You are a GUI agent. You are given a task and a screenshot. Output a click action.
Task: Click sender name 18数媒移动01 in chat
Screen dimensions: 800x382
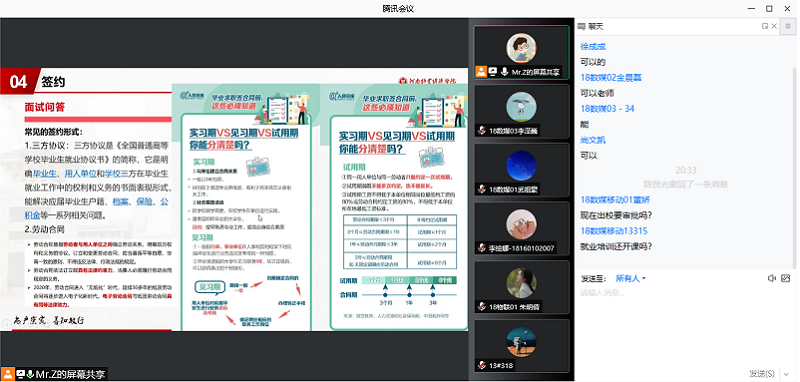608,200
